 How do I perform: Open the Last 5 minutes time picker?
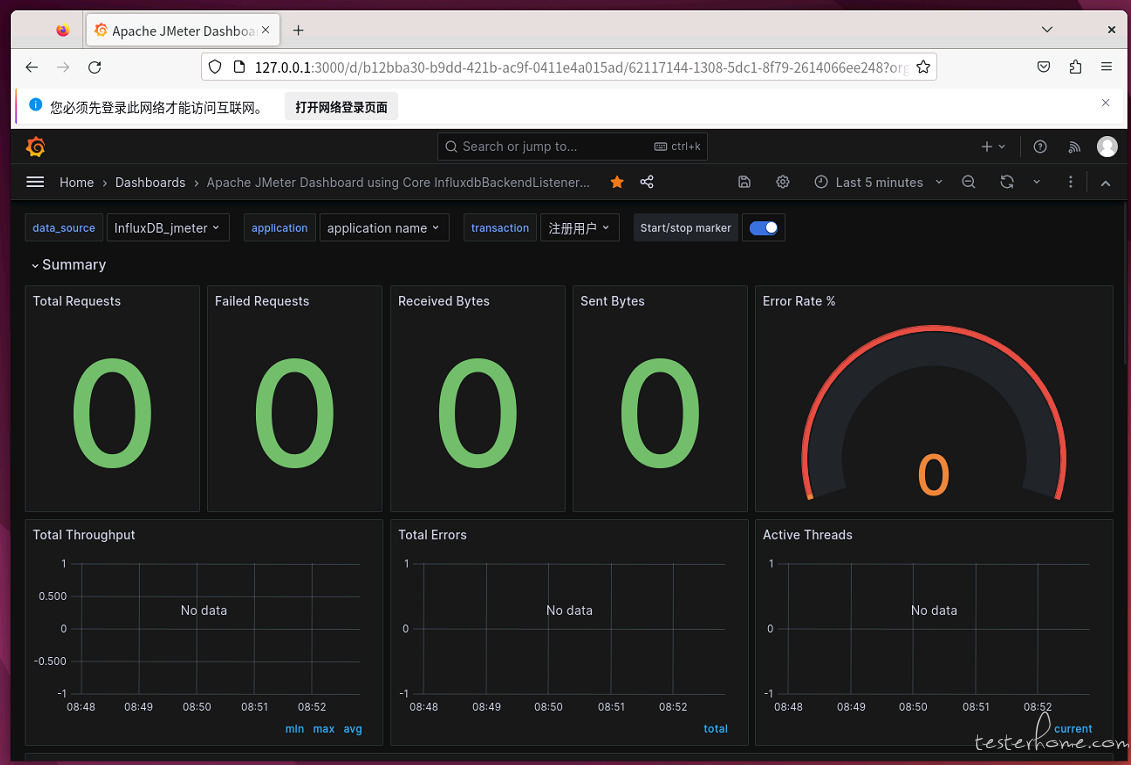[879, 182]
